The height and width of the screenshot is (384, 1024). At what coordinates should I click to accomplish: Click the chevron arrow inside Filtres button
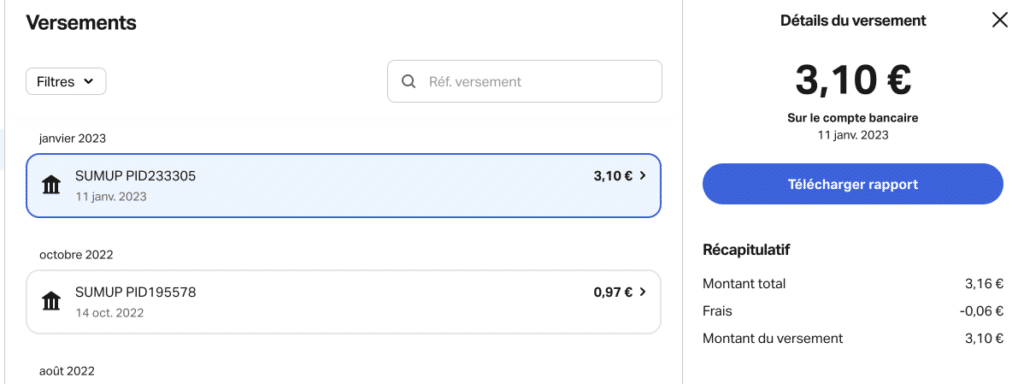click(x=89, y=82)
